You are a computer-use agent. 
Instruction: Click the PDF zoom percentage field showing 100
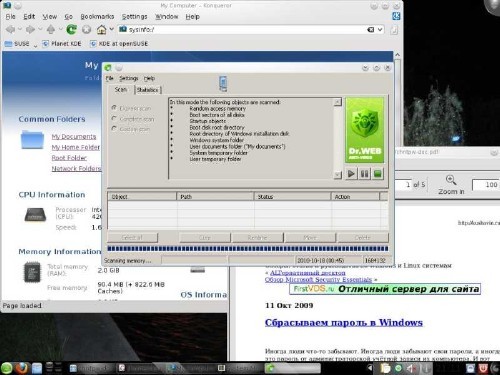(x=486, y=185)
